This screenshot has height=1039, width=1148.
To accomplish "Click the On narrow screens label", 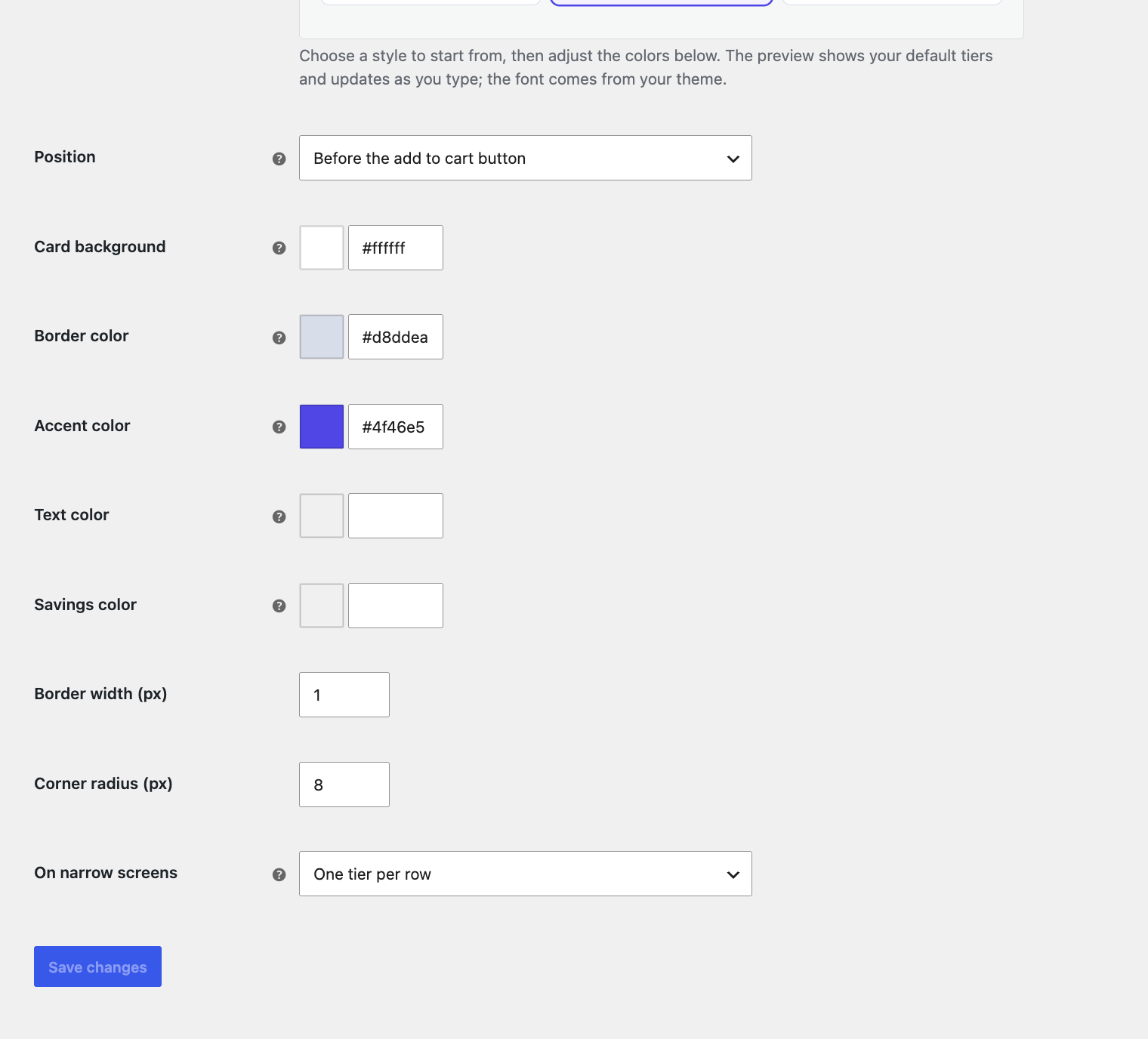I will [x=105, y=873].
